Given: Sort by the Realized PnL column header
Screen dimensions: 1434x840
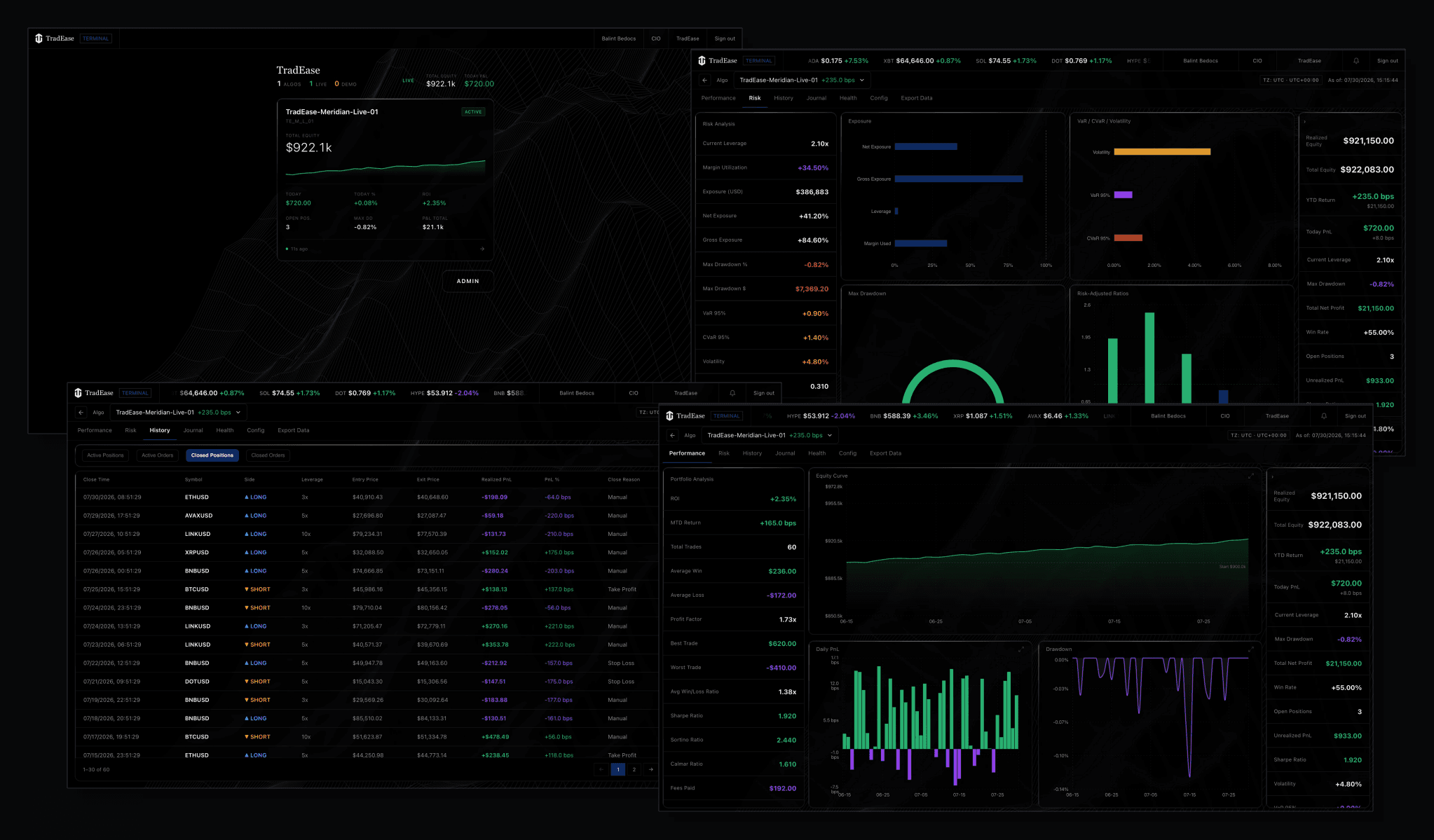Looking at the screenshot, I should [x=496, y=480].
